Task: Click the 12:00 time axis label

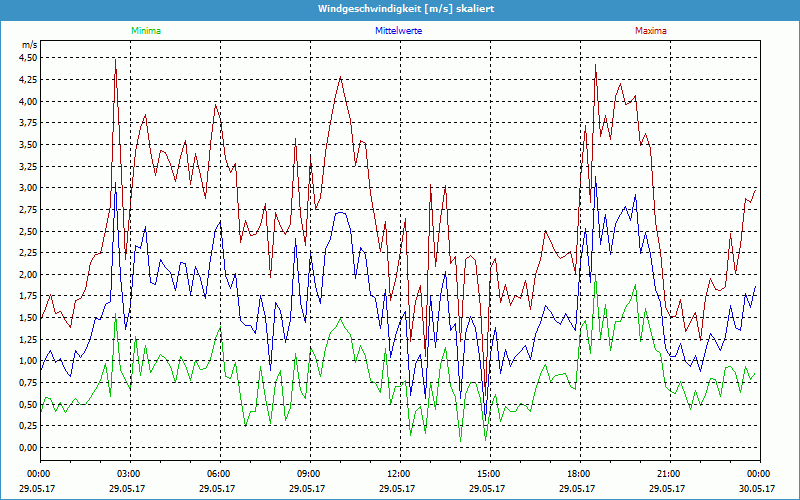Action: pyautogui.click(x=400, y=473)
